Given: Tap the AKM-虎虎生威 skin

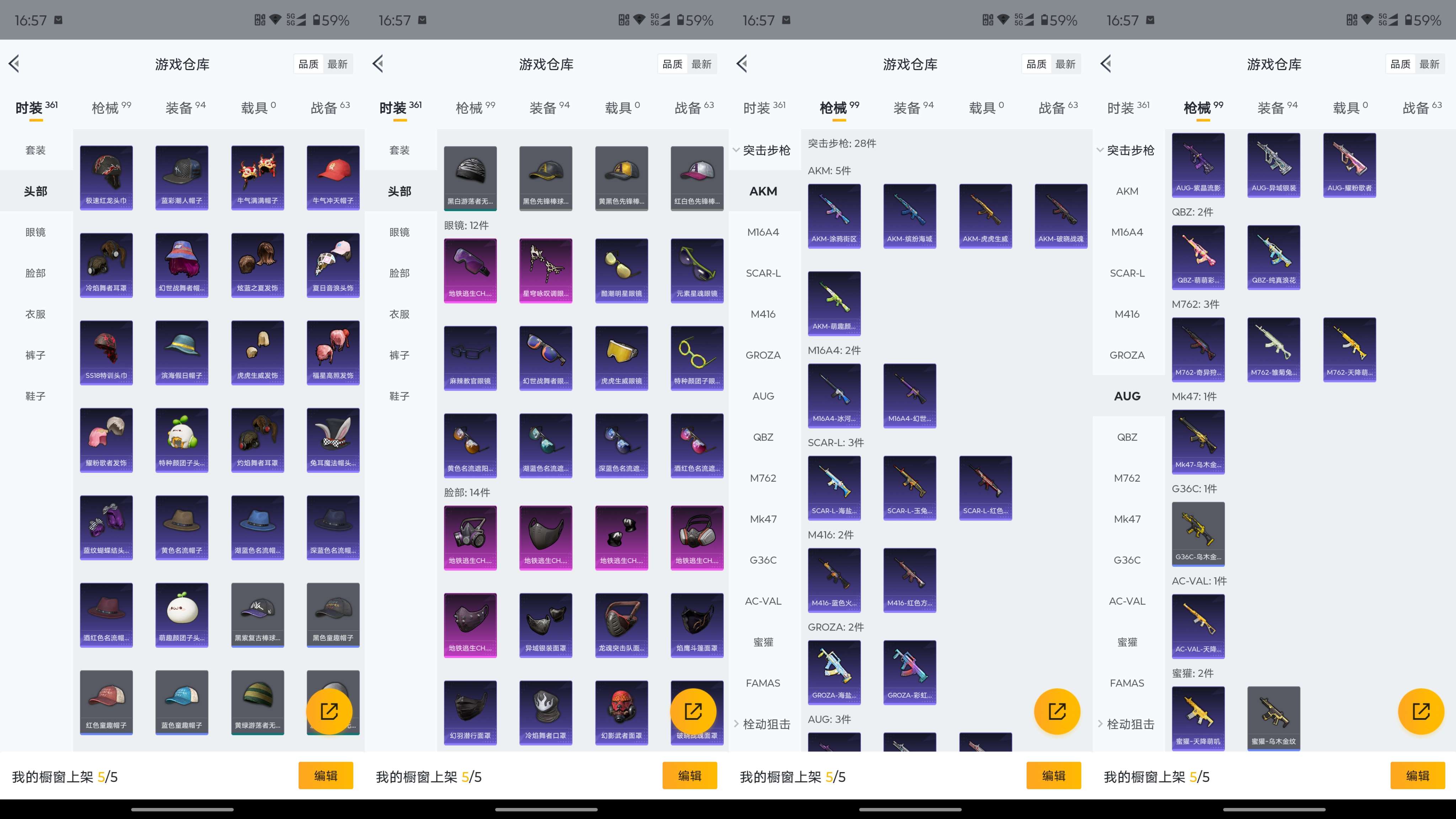Looking at the screenshot, I should [x=986, y=216].
